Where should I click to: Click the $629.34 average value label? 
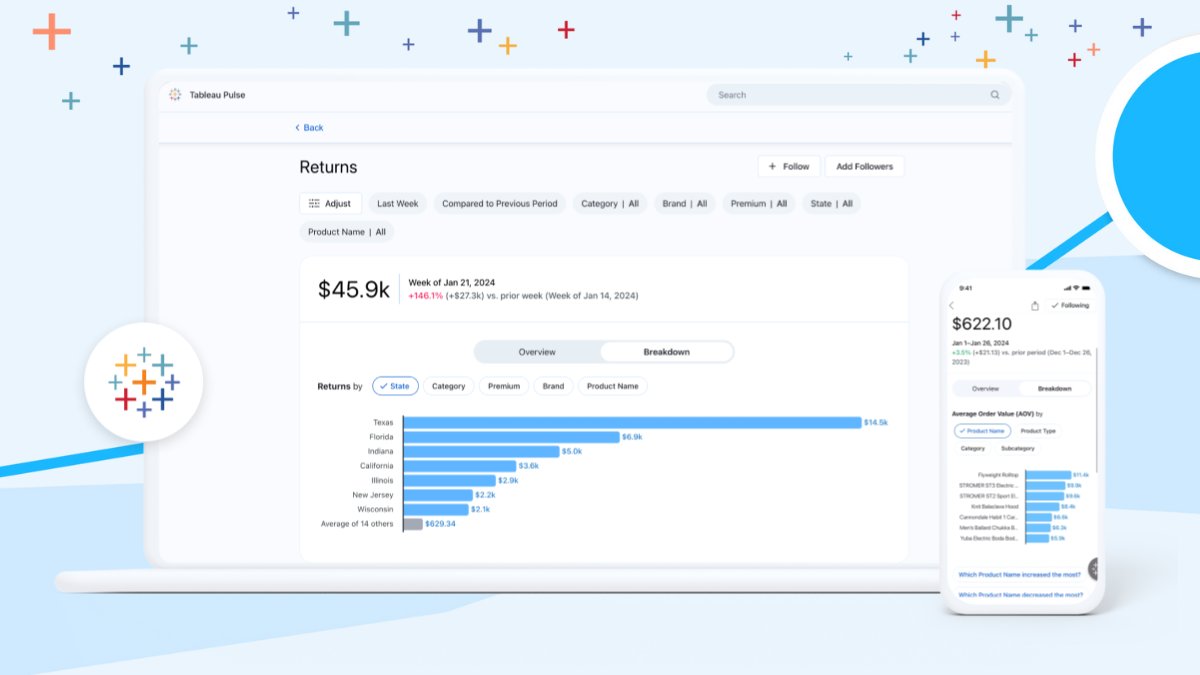440,524
